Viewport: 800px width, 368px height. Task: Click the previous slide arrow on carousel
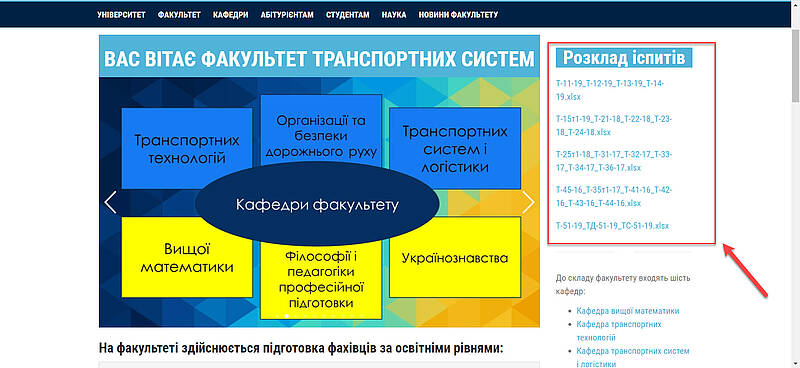(111, 202)
